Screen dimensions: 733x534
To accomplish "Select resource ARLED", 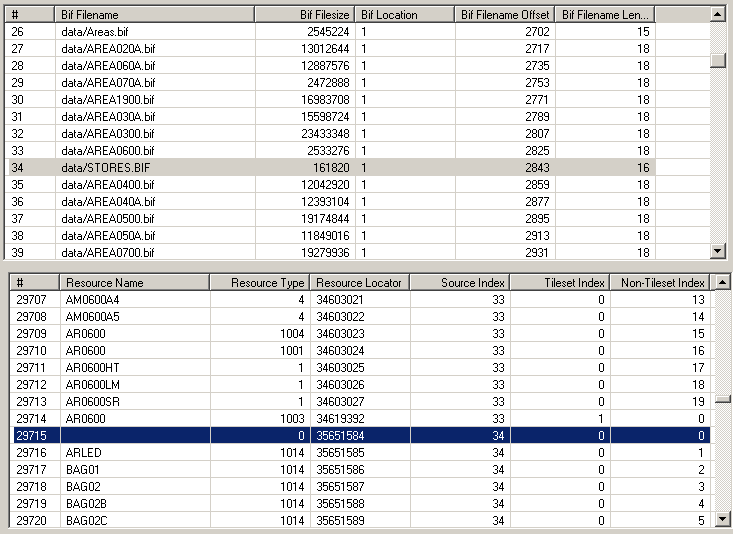I will (x=360, y=453).
